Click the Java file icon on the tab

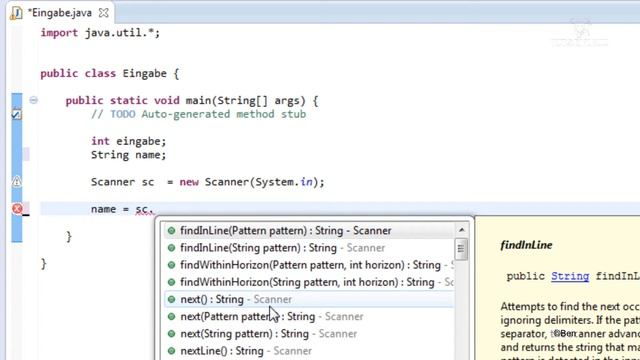[x=16, y=13]
